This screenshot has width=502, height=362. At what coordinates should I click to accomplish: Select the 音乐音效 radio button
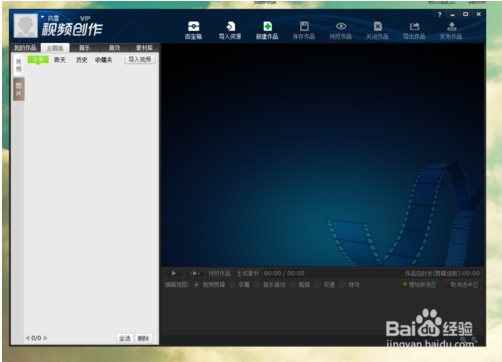pos(257,285)
